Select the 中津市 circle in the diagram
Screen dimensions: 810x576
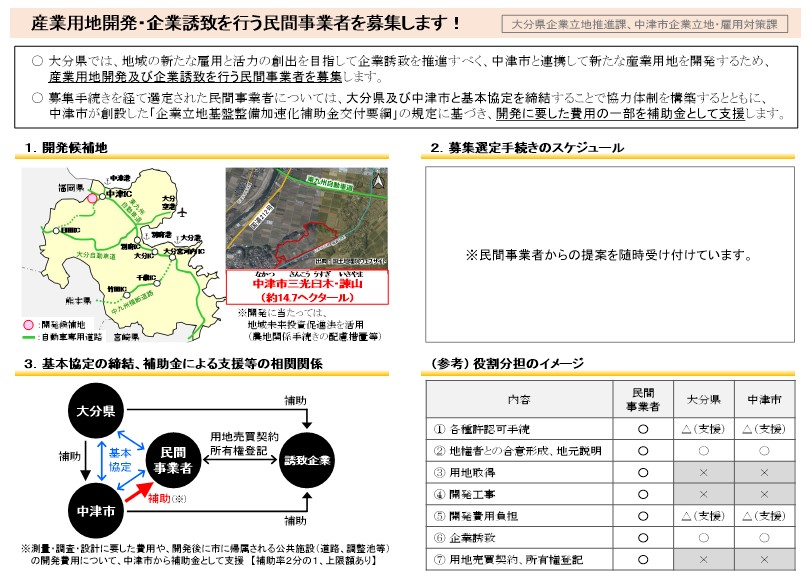coord(96,512)
